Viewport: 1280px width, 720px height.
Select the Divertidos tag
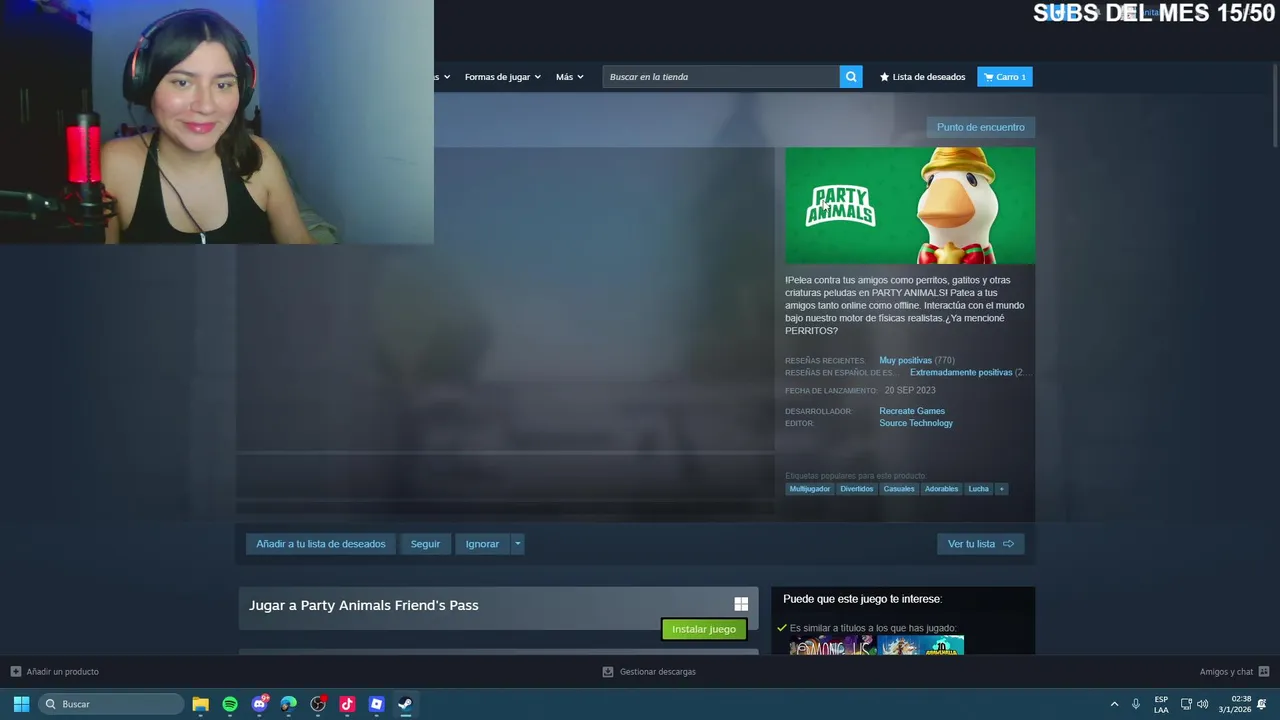point(856,489)
